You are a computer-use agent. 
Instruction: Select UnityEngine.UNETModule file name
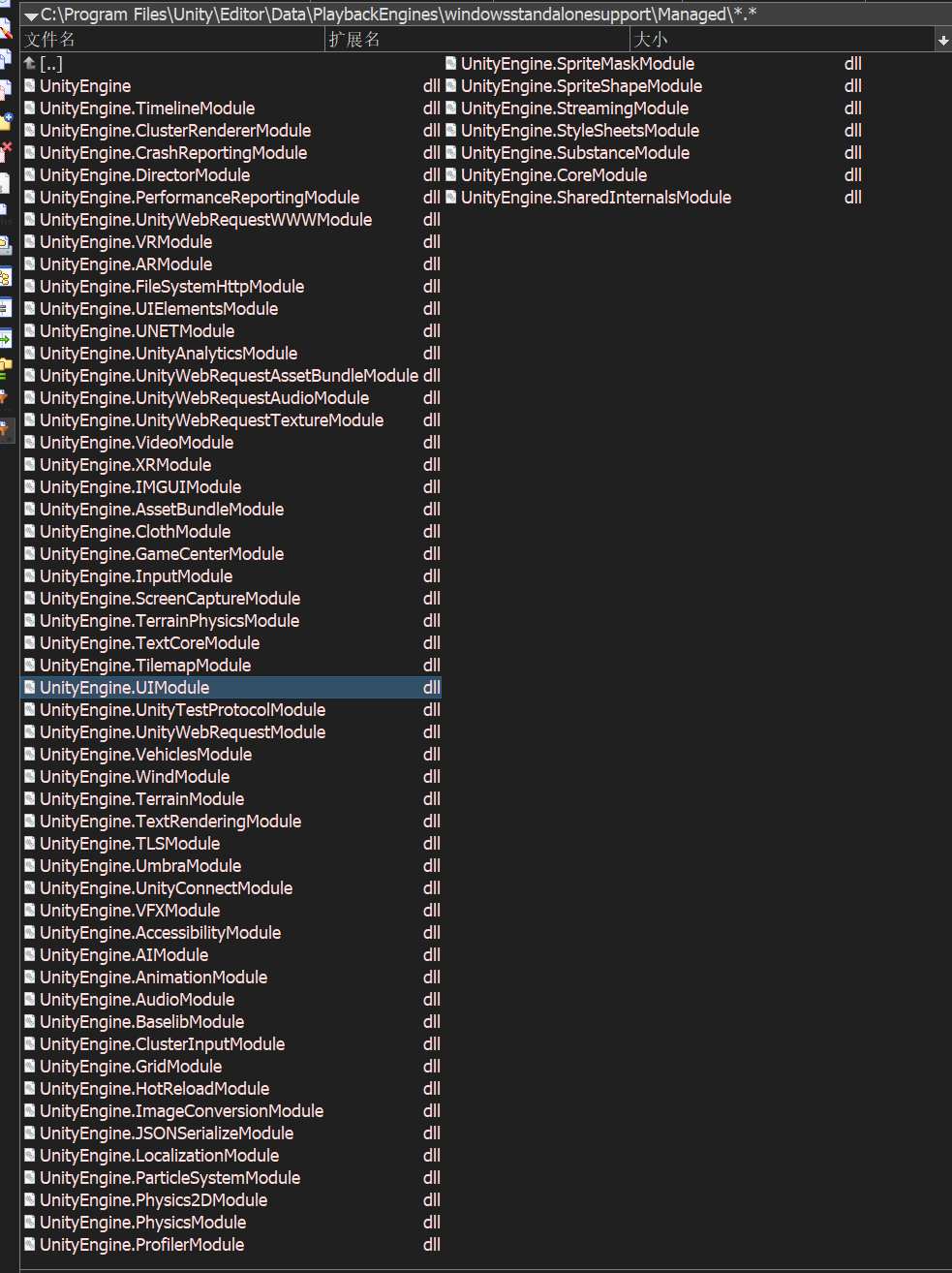(x=138, y=331)
